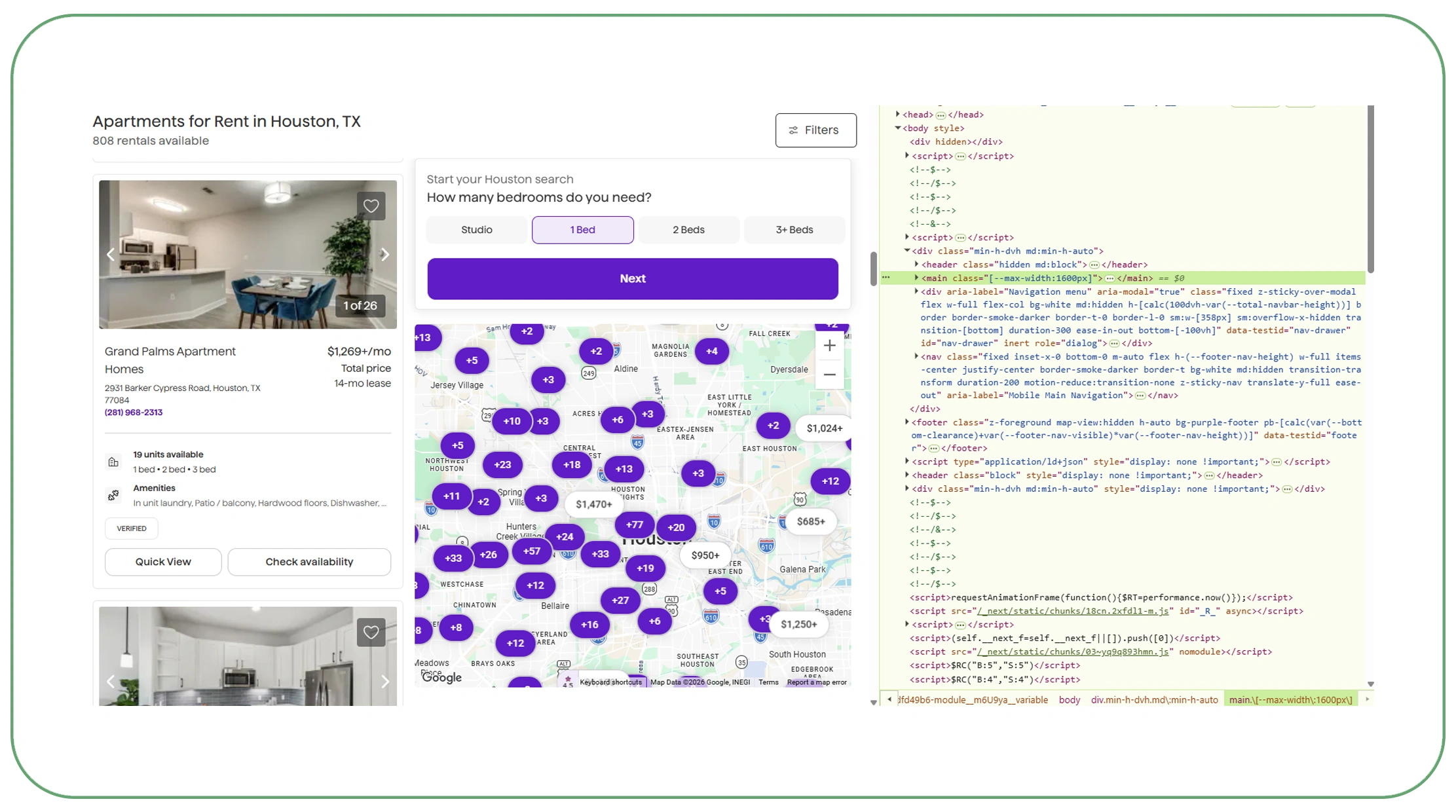Open the Filters button

coord(815,130)
